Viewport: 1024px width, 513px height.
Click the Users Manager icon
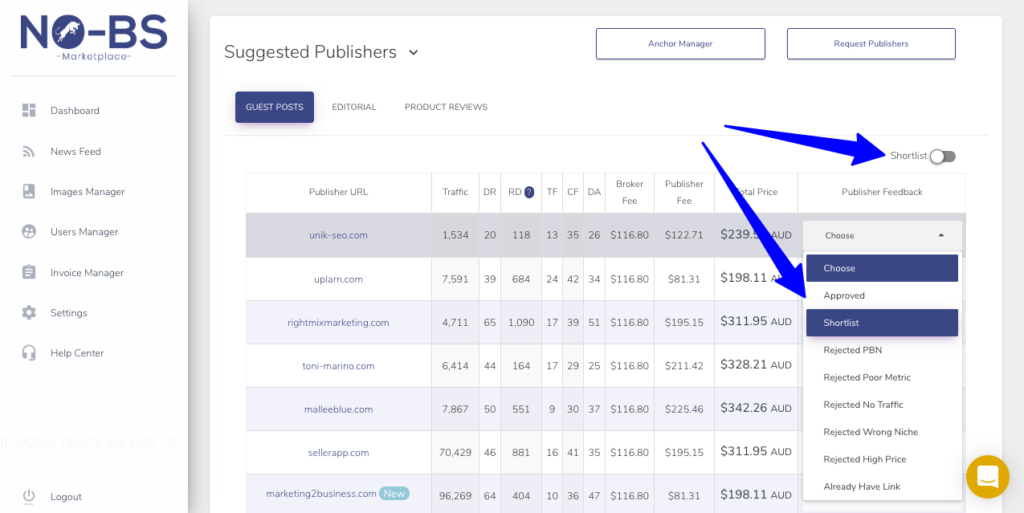tap(29, 232)
